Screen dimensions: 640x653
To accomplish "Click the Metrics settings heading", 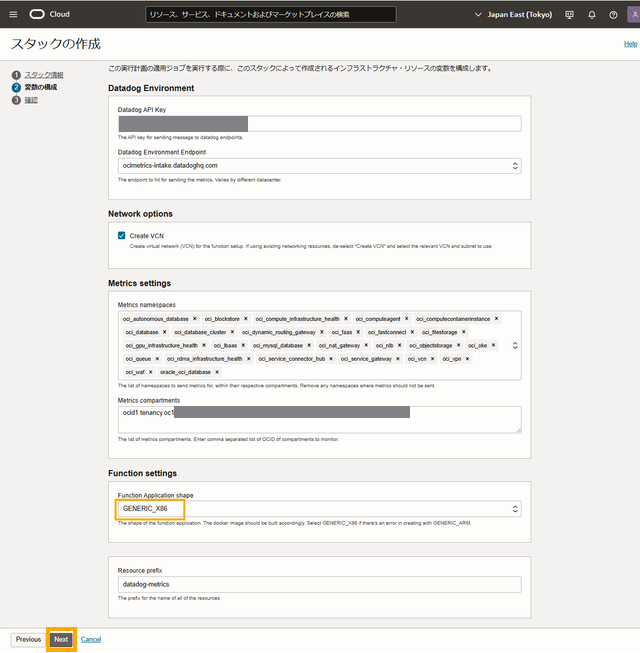I will (x=139, y=284).
